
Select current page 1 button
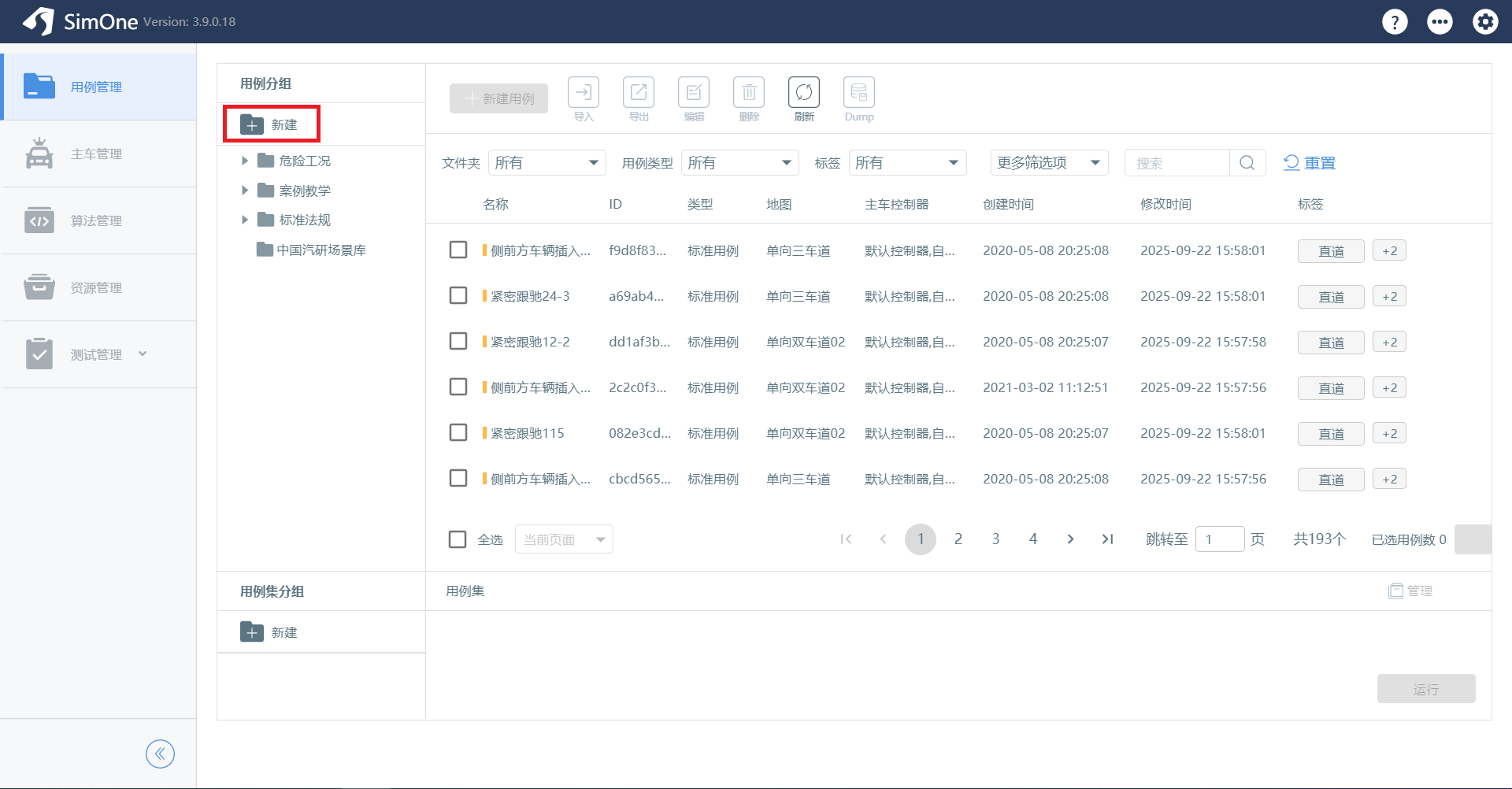click(921, 539)
